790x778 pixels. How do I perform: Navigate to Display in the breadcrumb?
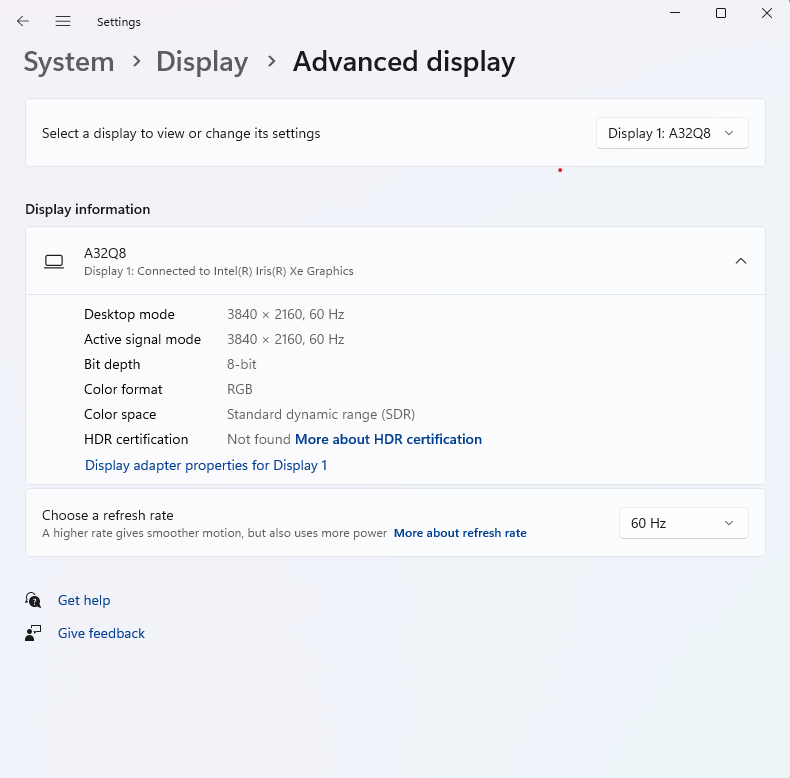coord(202,62)
